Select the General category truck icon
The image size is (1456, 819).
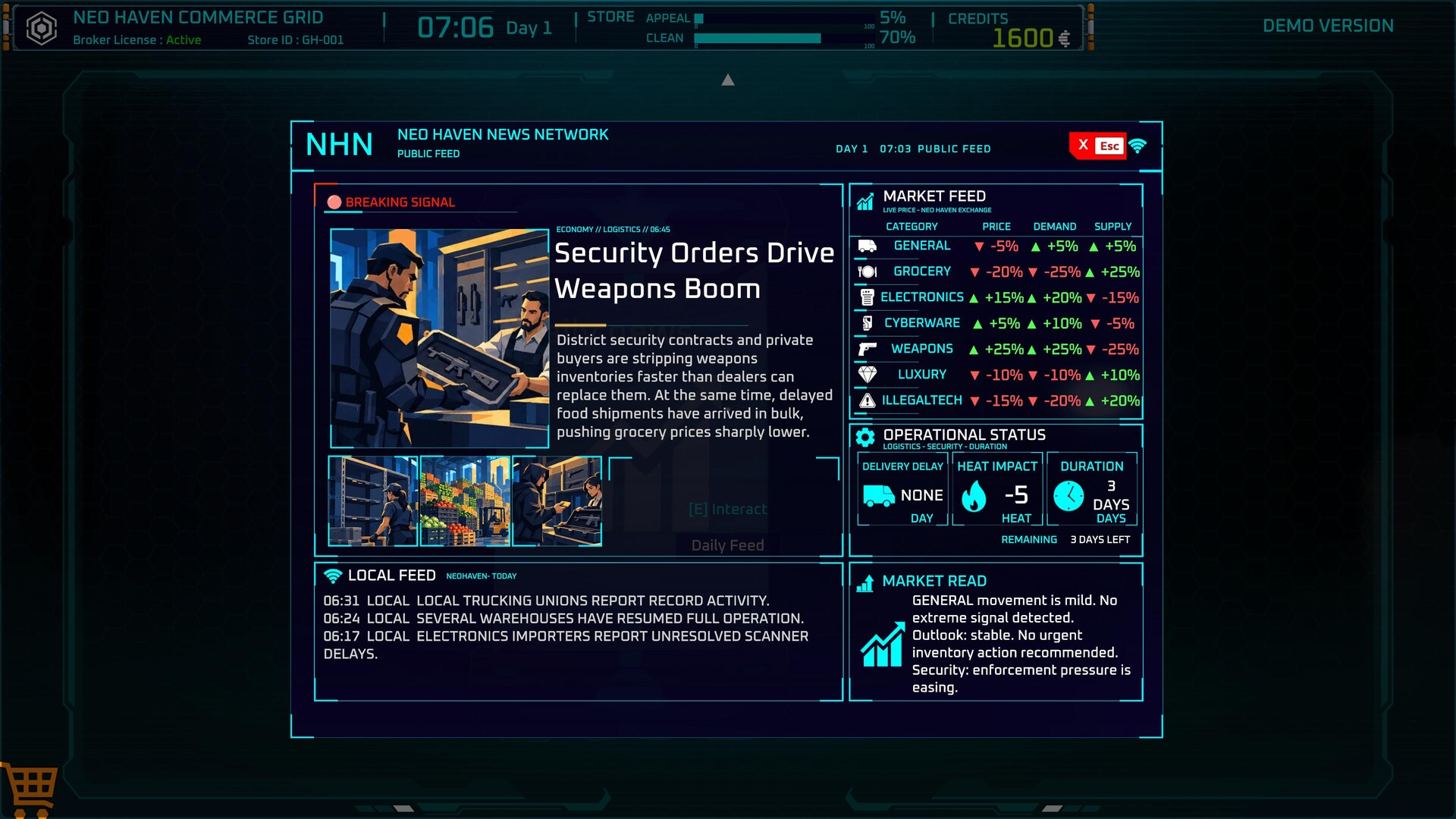click(868, 246)
